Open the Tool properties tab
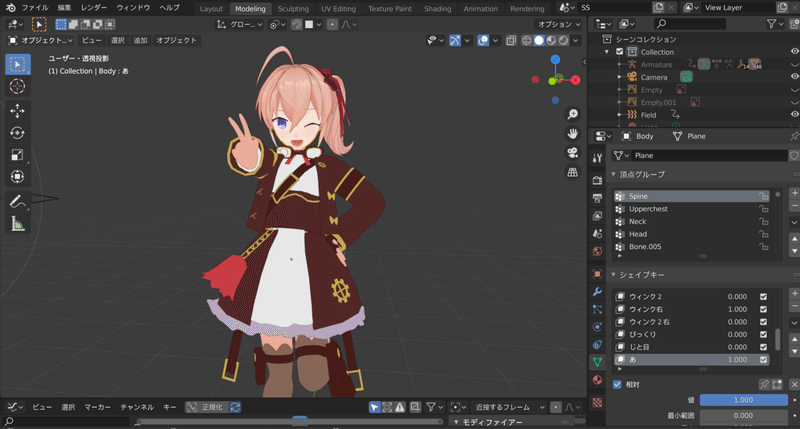The height and width of the screenshot is (429, 800). coord(597,158)
